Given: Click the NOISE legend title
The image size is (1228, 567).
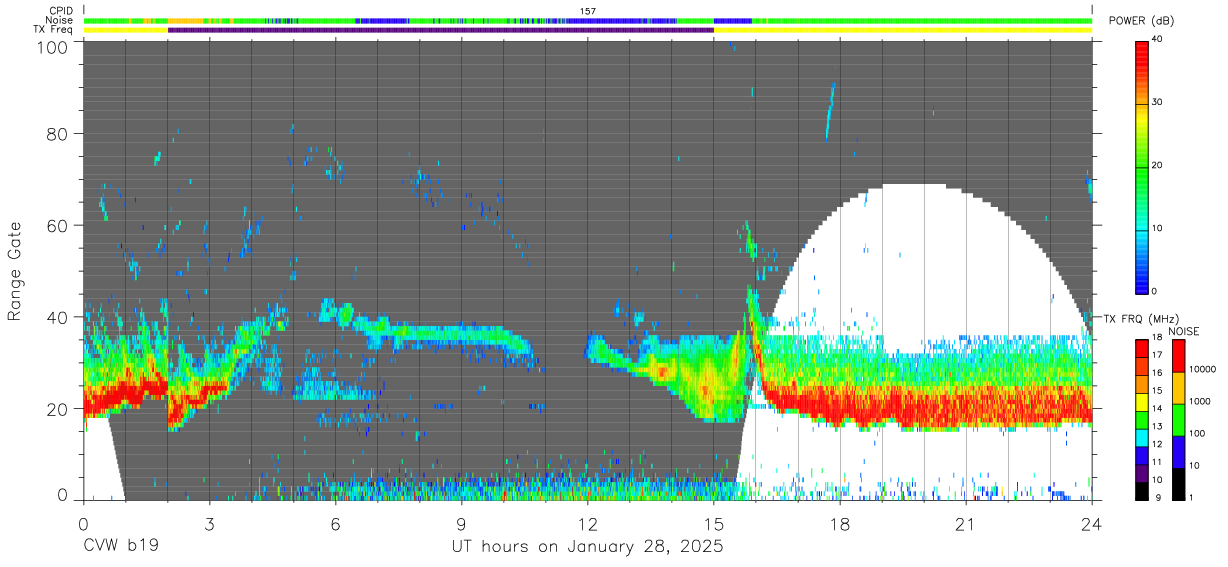Looking at the screenshot, I should coord(1186,331).
